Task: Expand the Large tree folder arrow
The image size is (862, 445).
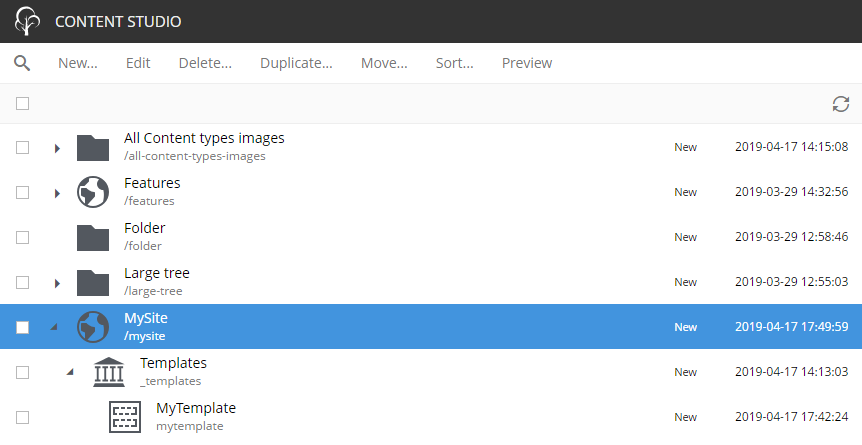Action: click(57, 283)
